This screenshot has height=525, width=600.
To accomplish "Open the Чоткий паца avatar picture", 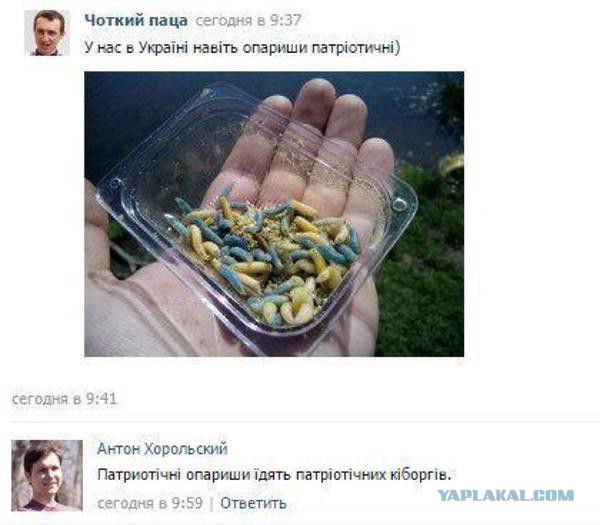I will click(x=47, y=33).
